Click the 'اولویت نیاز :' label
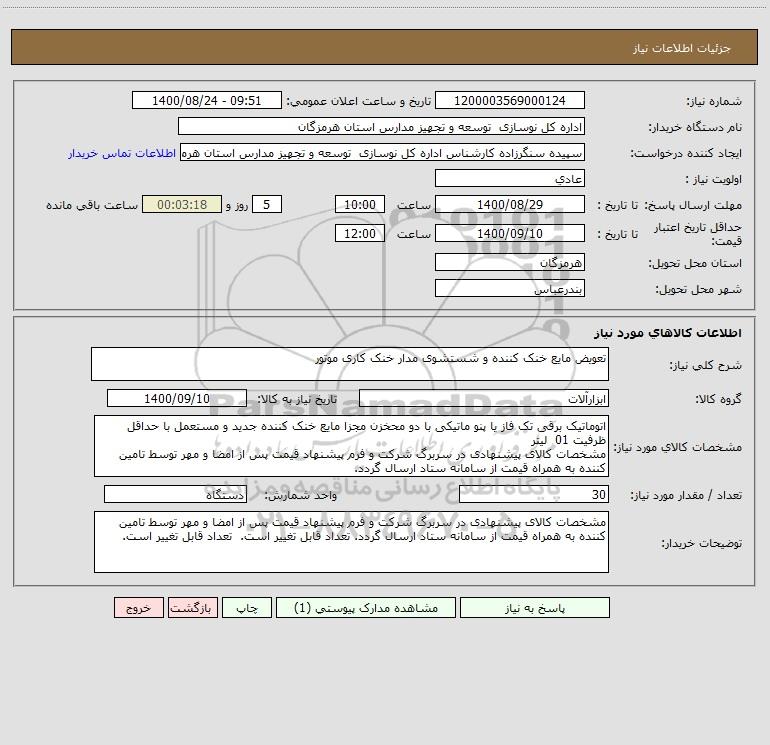770x745 pixels. [x=714, y=180]
